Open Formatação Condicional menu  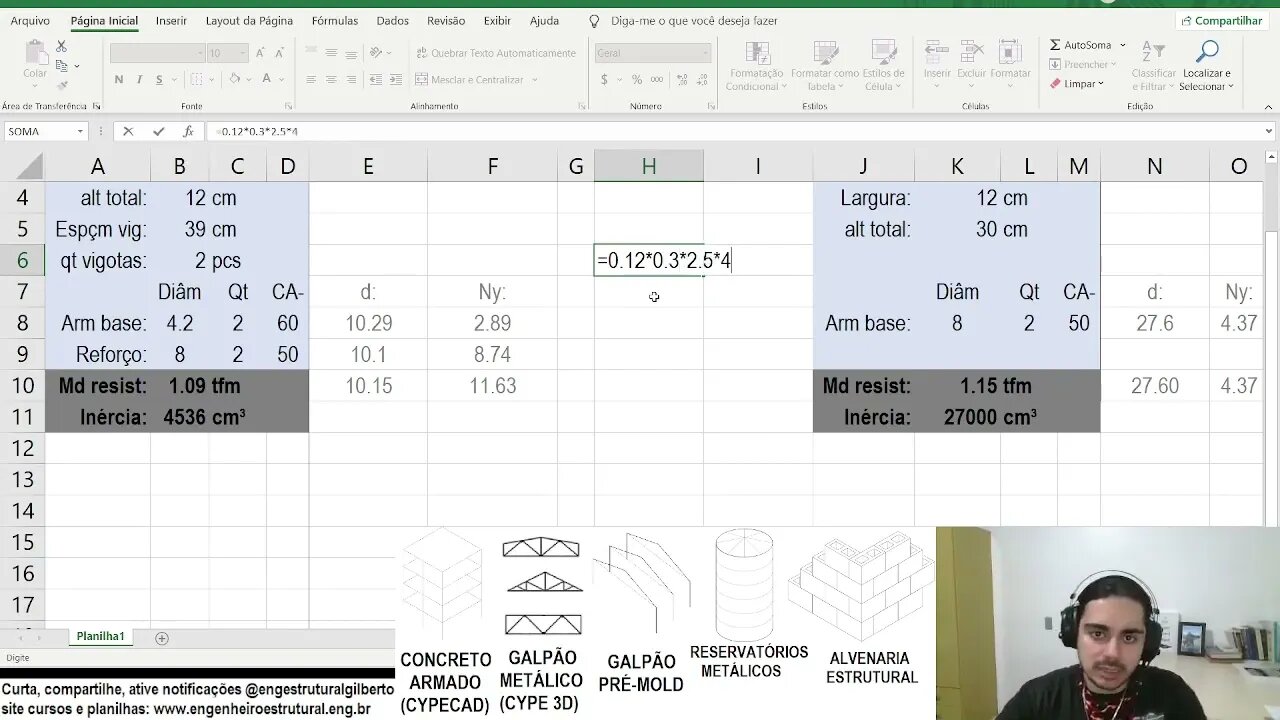tap(756, 66)
